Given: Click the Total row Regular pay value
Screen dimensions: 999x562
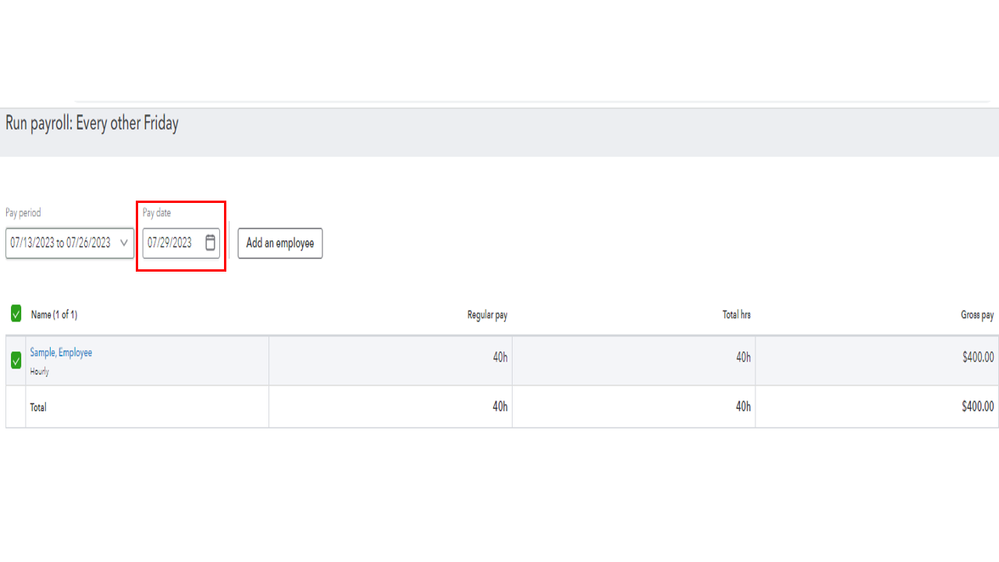Looking at the screenshot, I should coord(500,407).
